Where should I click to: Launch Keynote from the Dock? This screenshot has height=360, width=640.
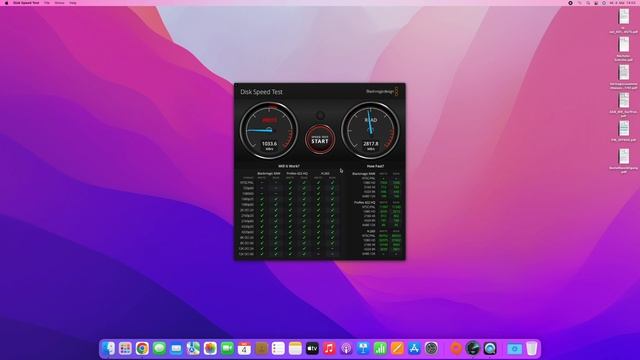pyautogui.click(x=363, y=348)
